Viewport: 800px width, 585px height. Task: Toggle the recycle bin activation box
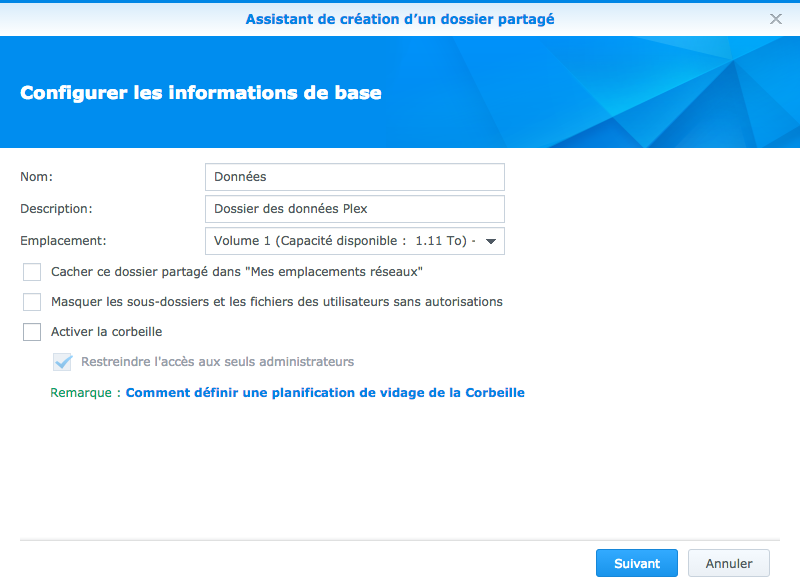[31, 331]
